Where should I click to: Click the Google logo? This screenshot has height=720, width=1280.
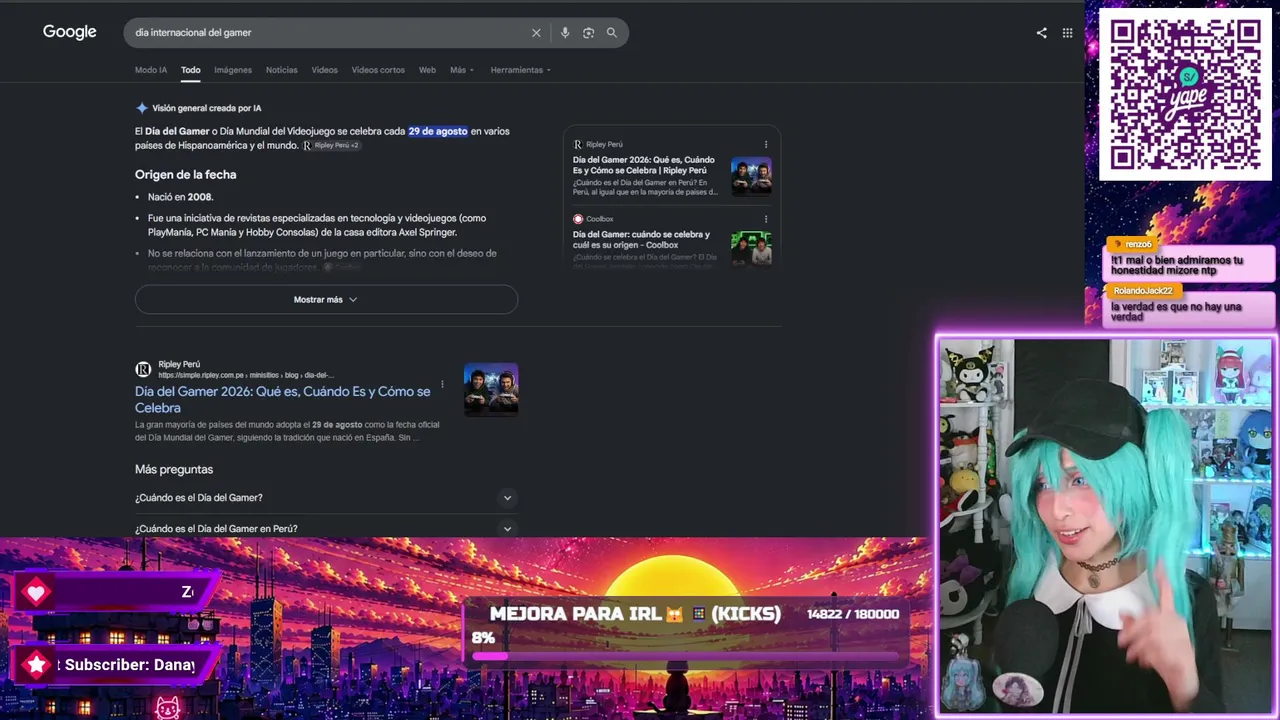[x=70, y=32]
